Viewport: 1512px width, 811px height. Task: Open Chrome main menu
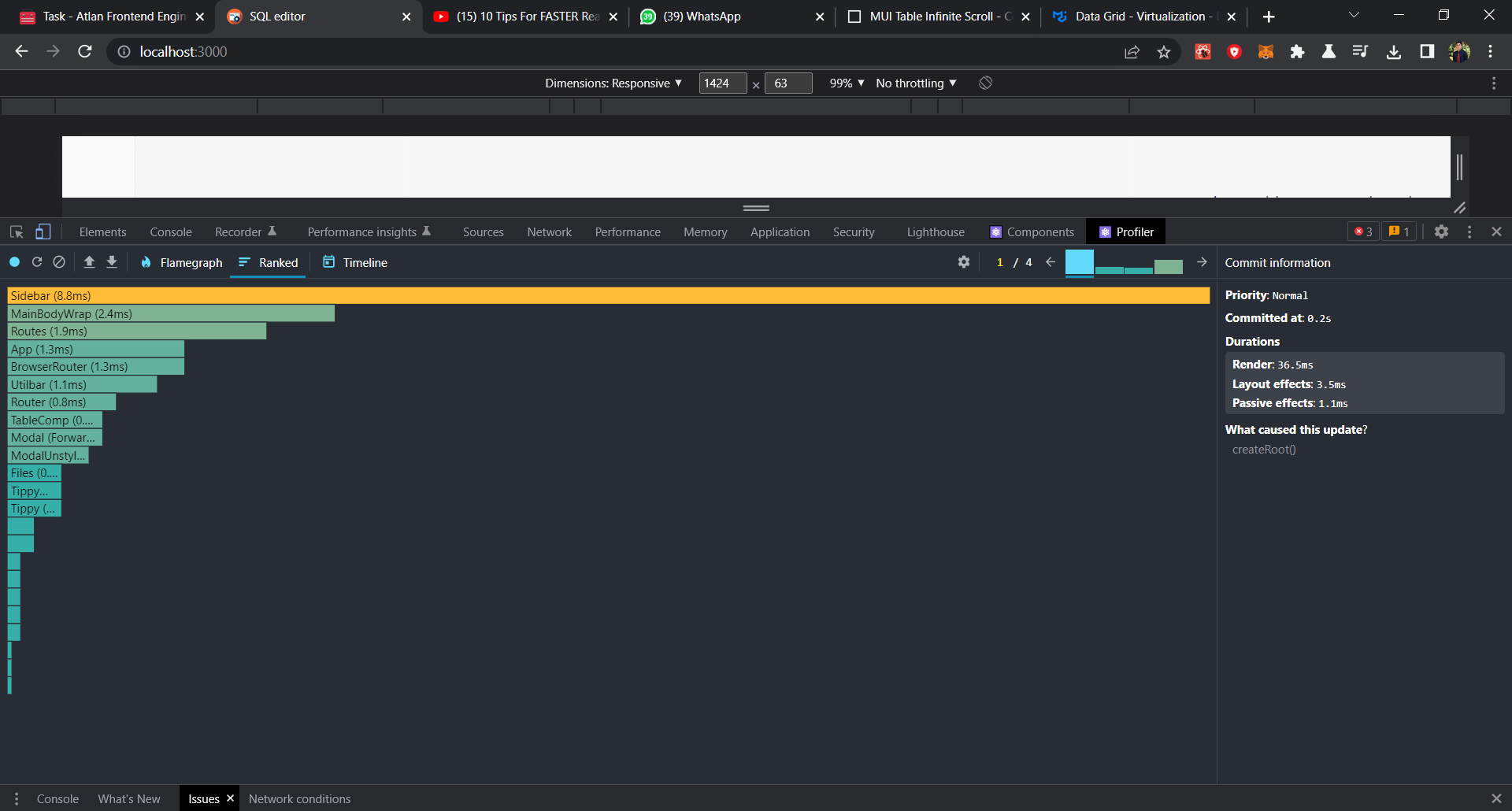1491,52
